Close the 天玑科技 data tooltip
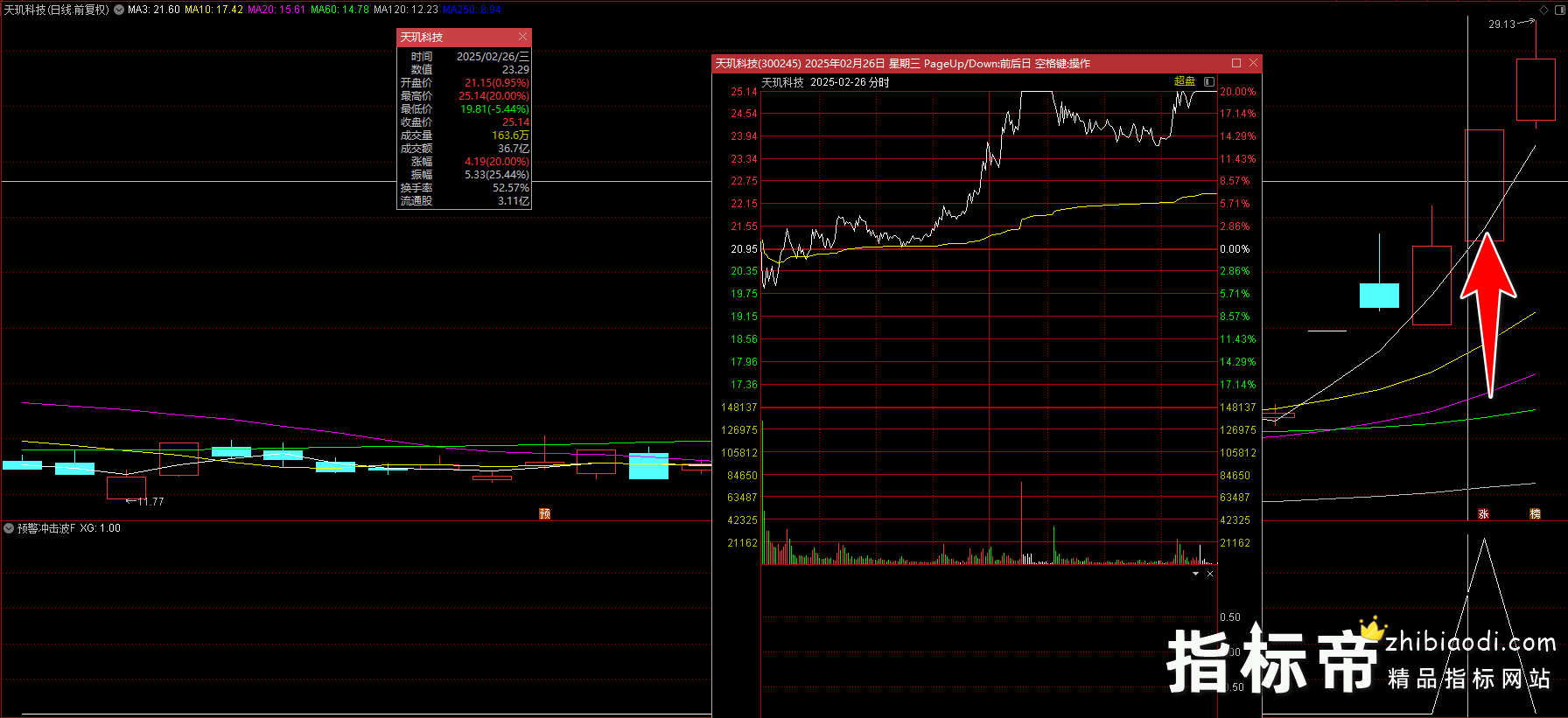 click(x=522, y=37)
